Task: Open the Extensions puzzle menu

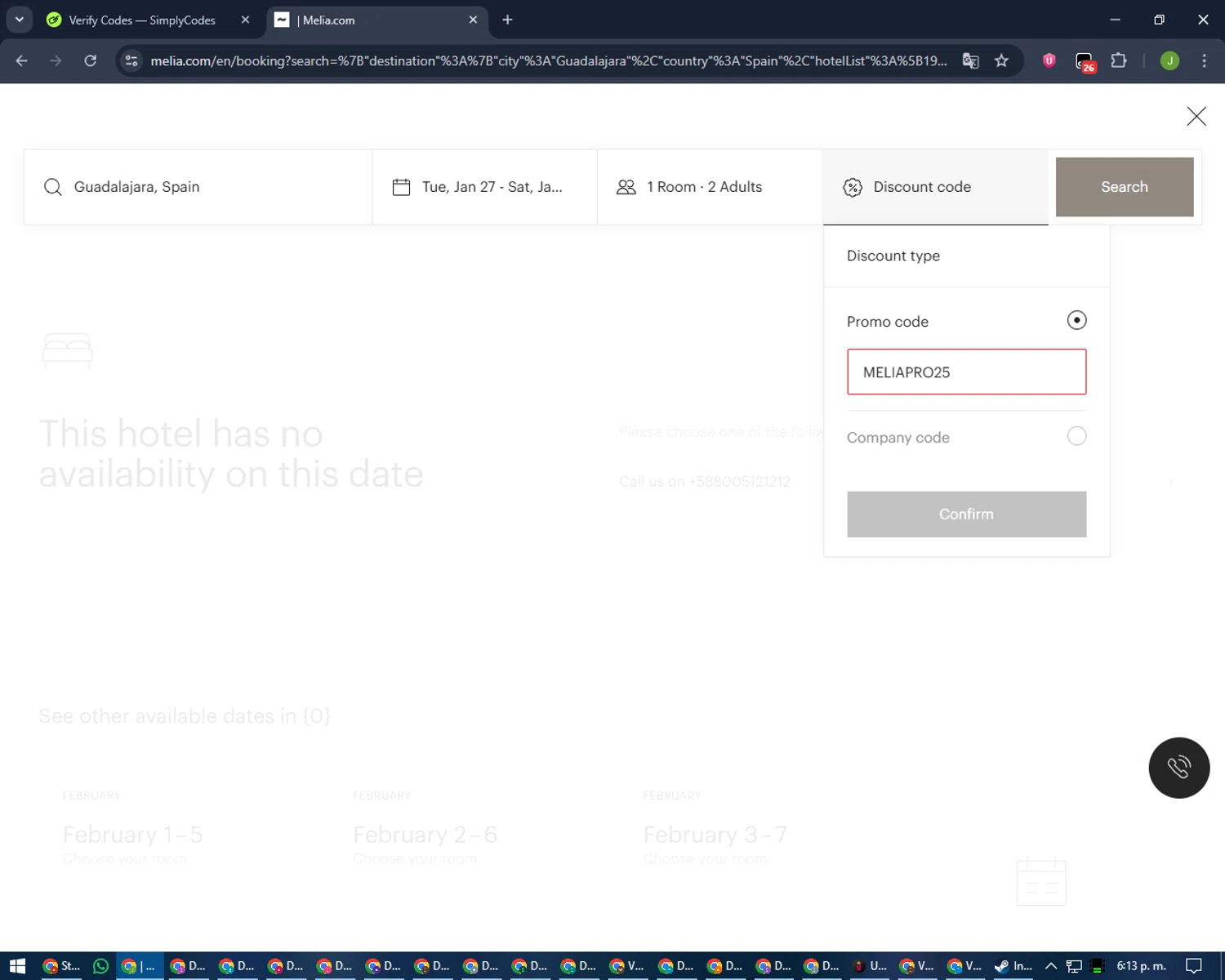Action: click(1119, 60)
